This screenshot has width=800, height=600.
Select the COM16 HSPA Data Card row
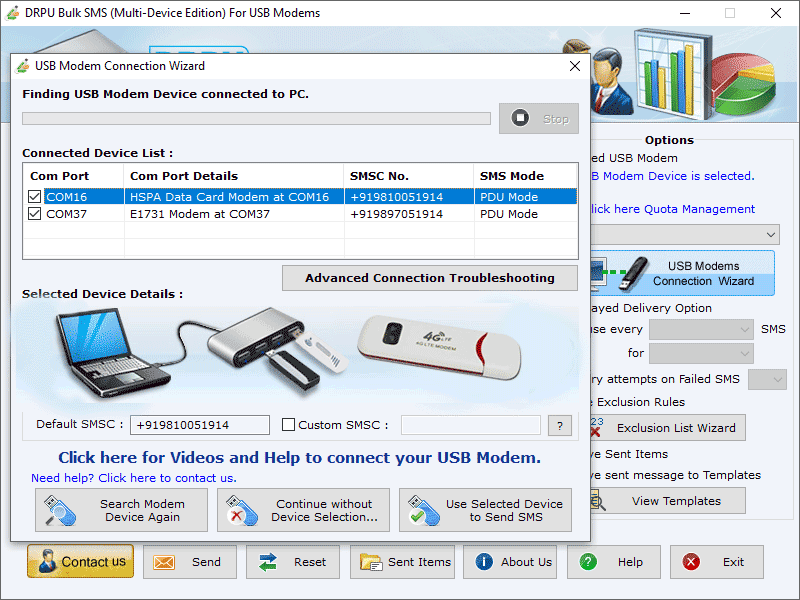230,196
